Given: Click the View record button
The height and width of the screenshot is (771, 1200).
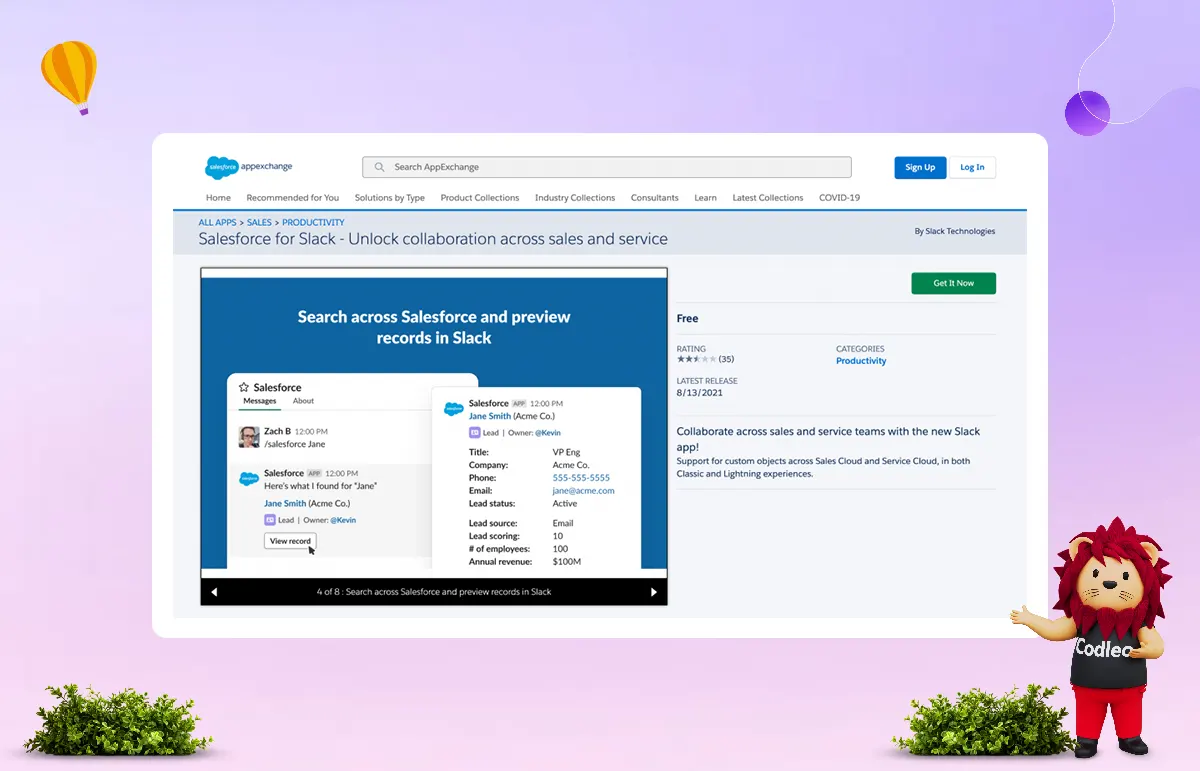Looking at the screenshot, I should coord(290,541).
